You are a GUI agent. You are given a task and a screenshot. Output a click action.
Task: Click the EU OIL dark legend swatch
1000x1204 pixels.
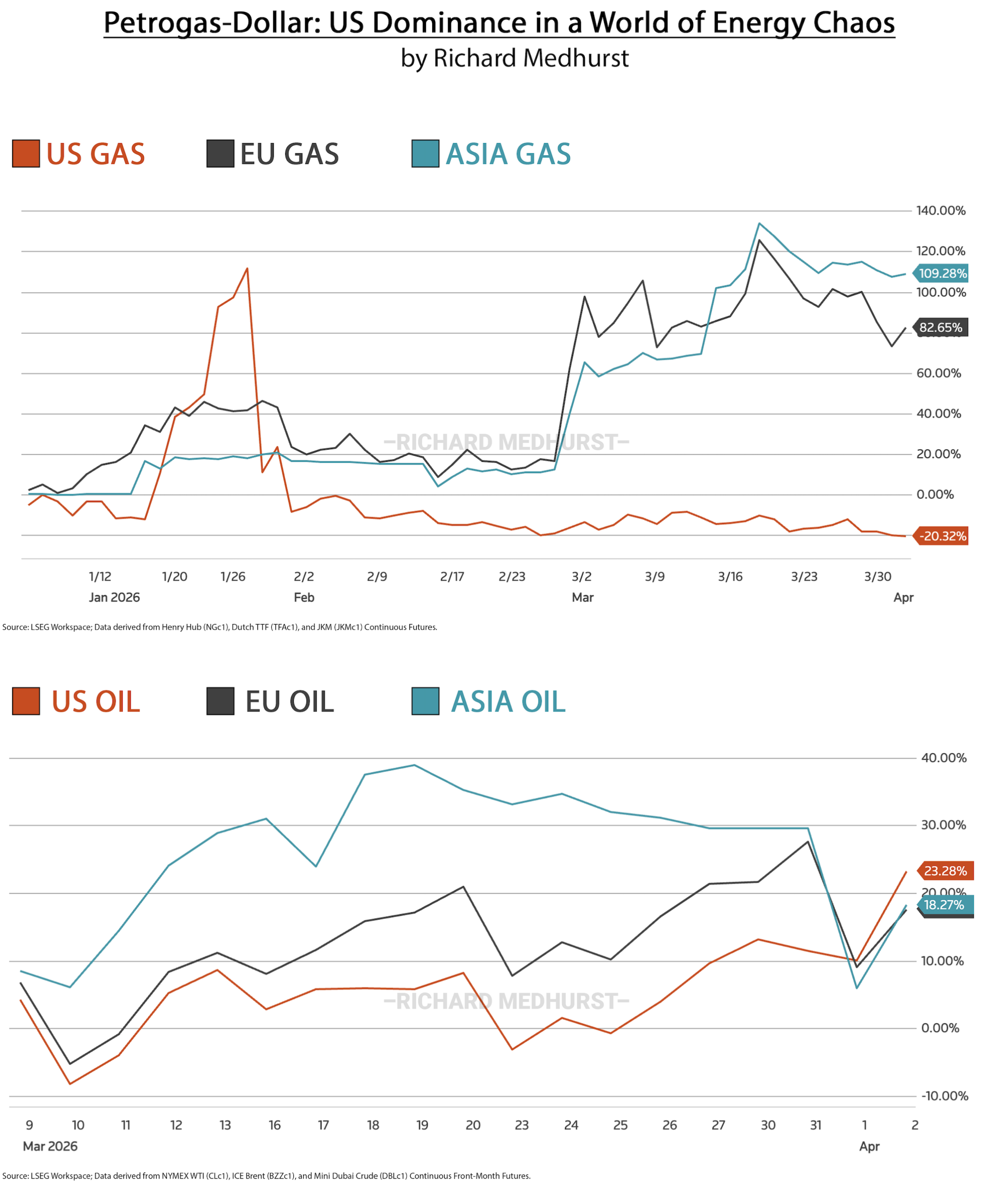pos(220,701)
